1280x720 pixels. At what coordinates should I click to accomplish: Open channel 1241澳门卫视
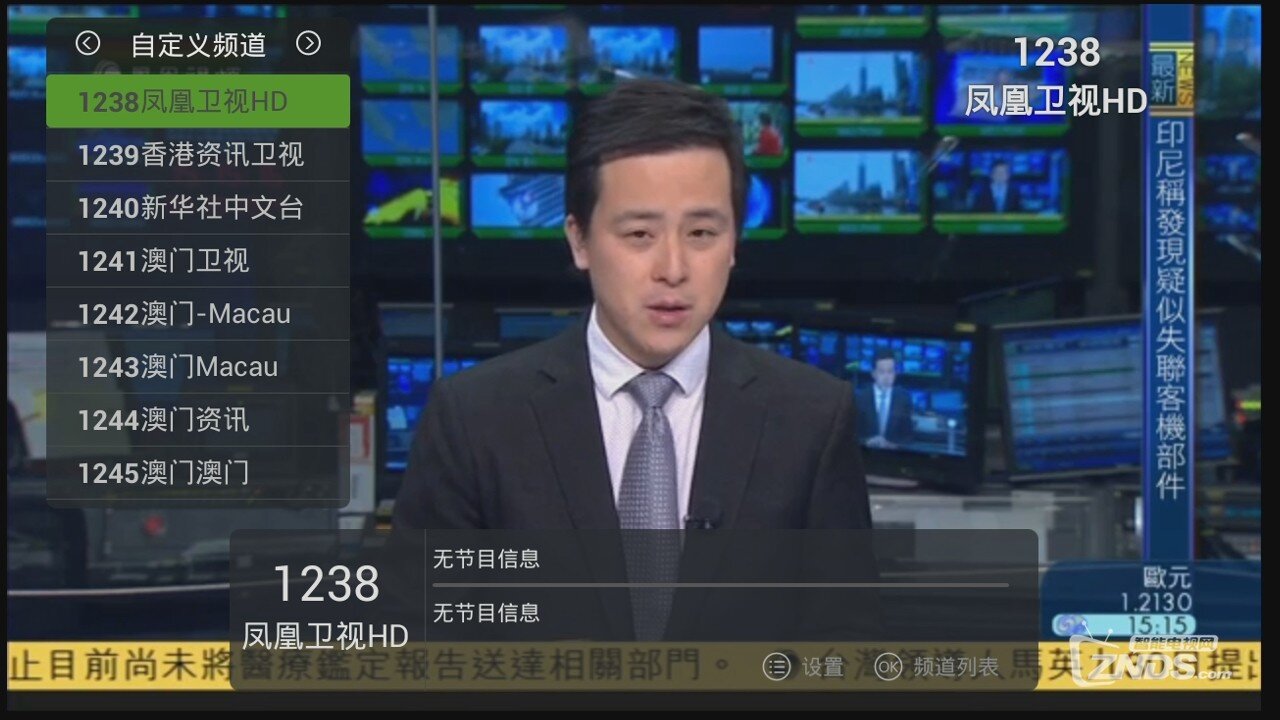[198, 260]
